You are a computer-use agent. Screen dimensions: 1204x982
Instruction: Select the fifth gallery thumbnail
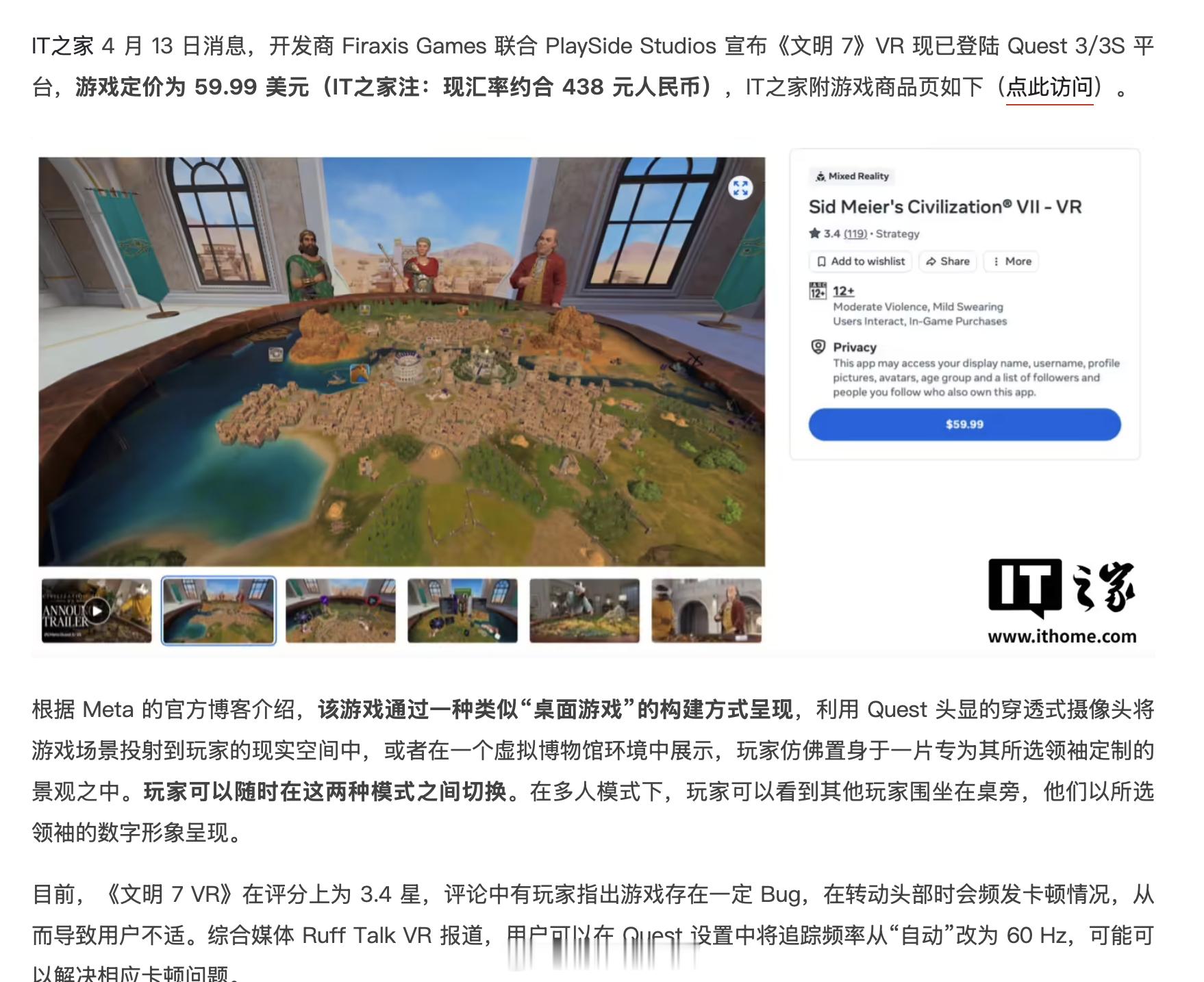tap(584, 610)
